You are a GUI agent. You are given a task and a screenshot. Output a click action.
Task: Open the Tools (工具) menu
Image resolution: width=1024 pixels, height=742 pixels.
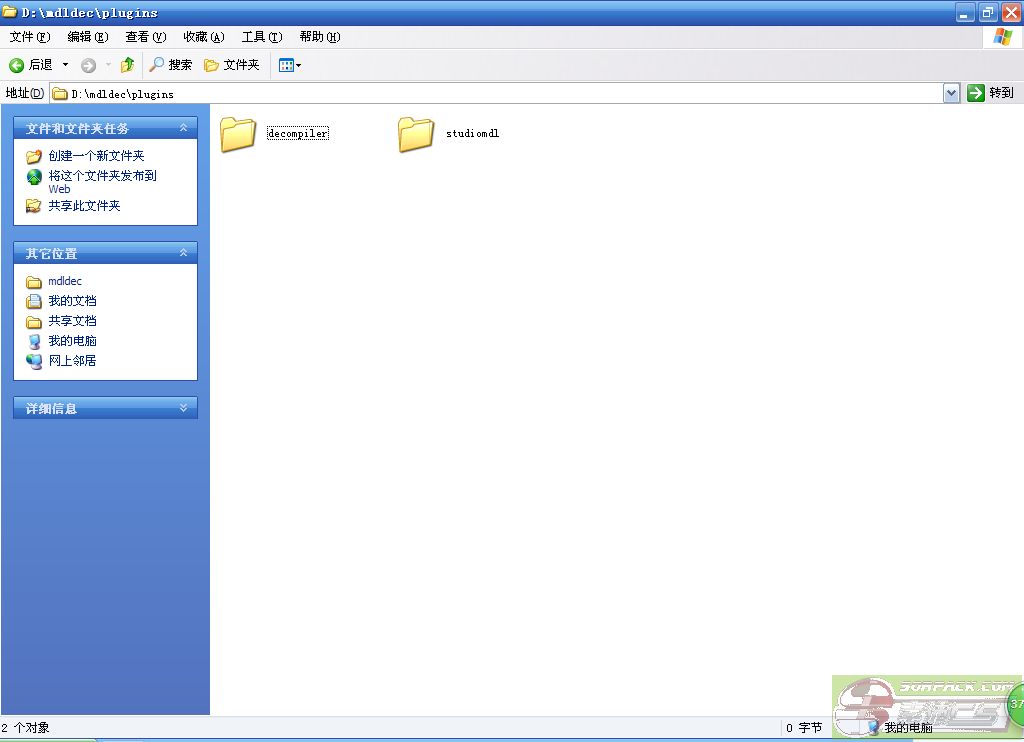point(261,37)
